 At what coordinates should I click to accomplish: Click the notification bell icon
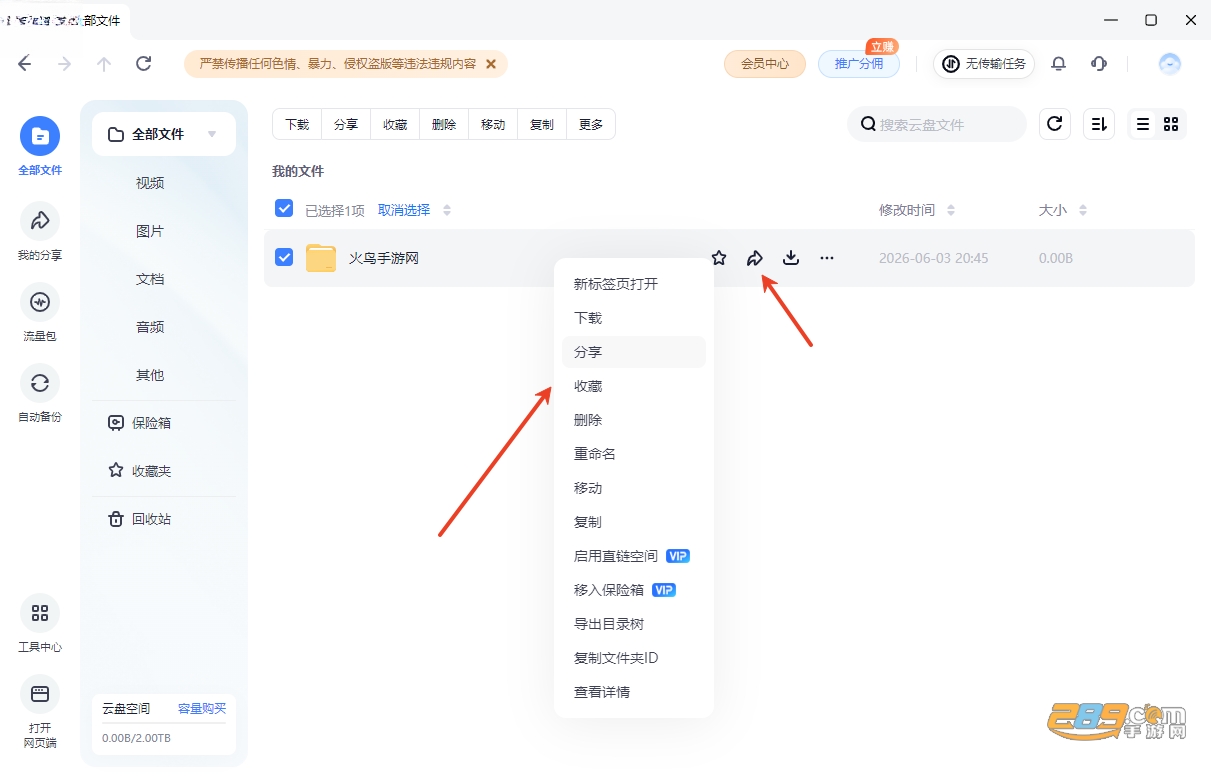tap(1059, 64)
